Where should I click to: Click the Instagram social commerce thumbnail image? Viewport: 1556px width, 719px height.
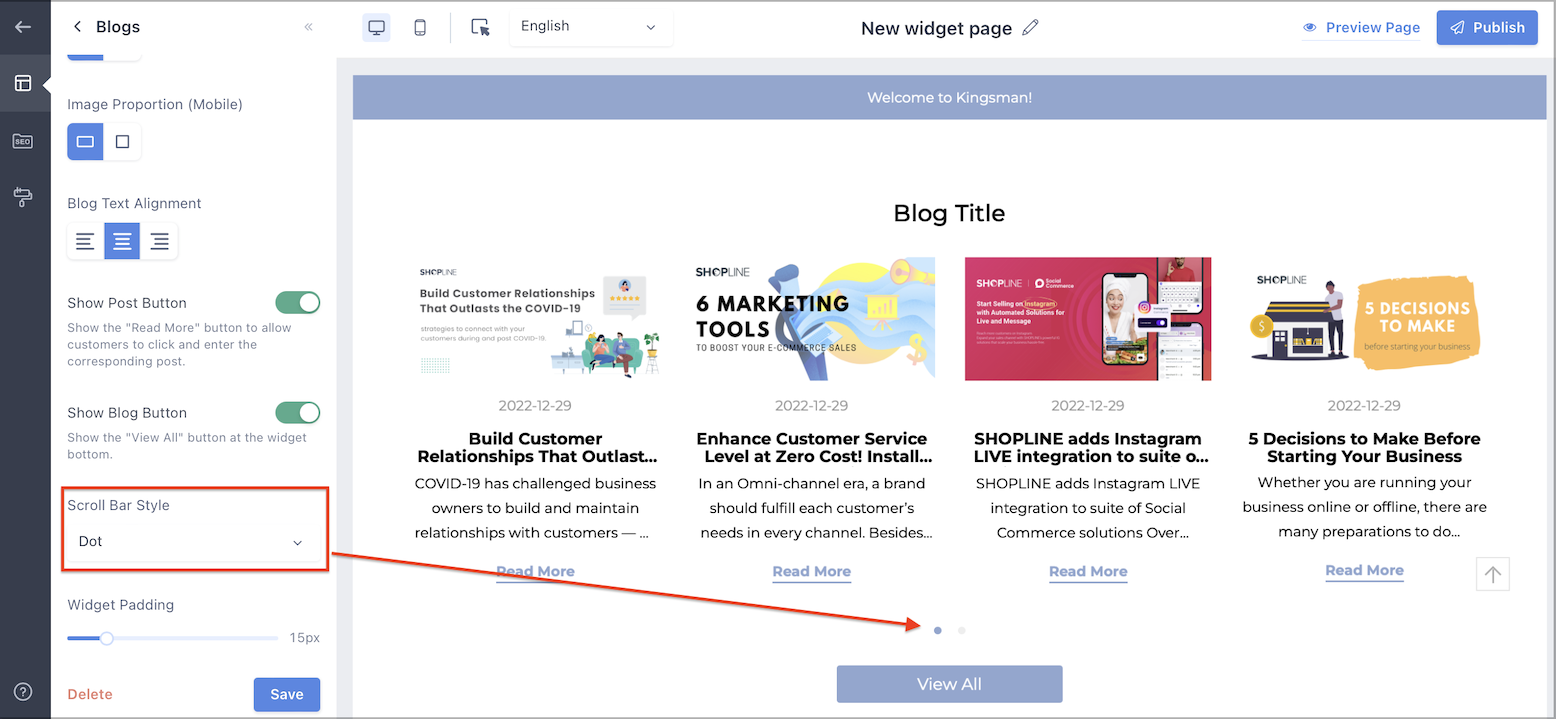click(1088, 319)
